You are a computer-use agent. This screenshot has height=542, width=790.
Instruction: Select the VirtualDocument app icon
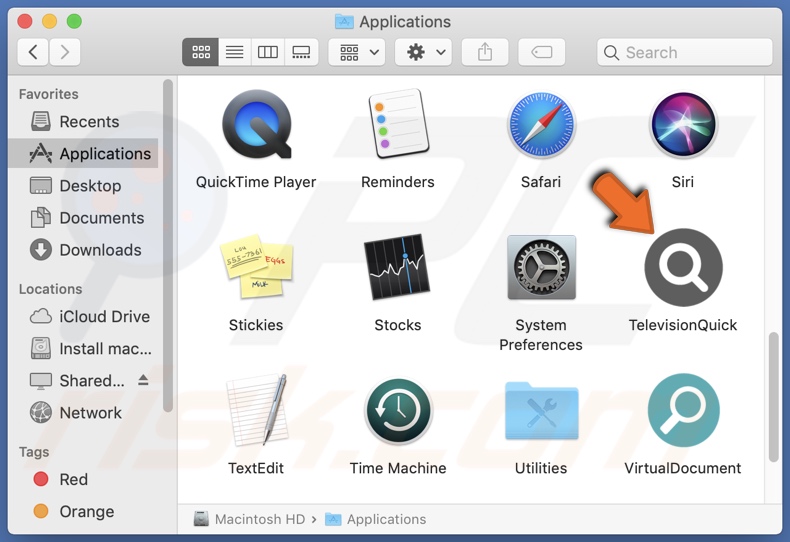tap(683, 410)
